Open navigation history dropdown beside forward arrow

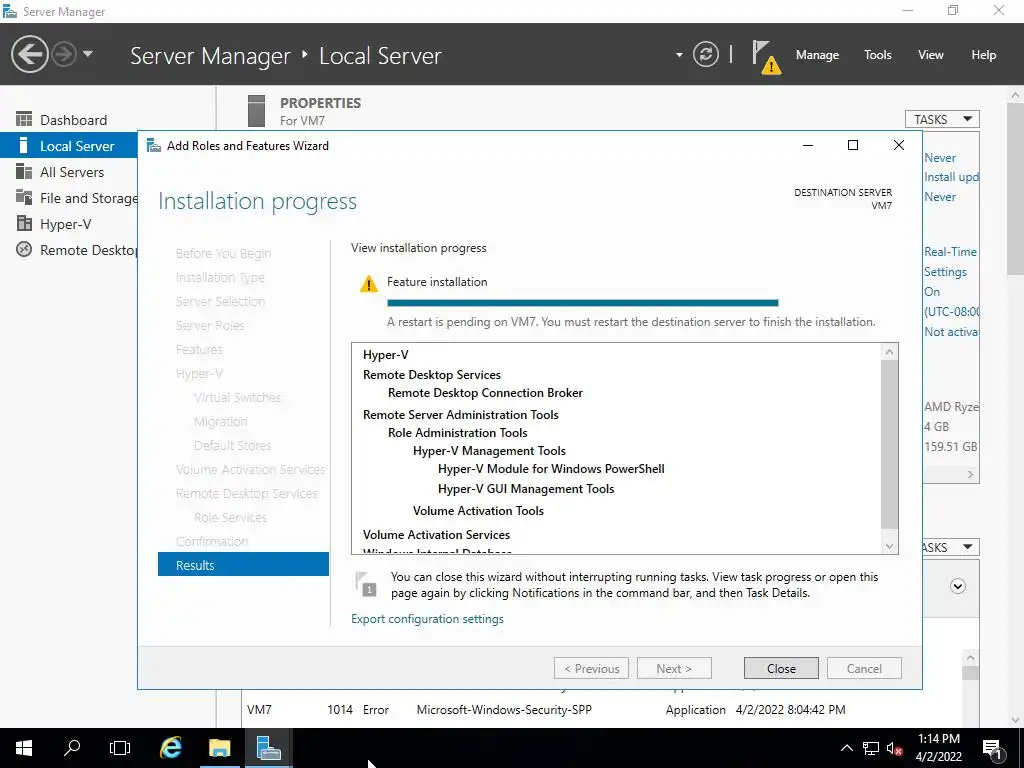[x=88, y=54]
